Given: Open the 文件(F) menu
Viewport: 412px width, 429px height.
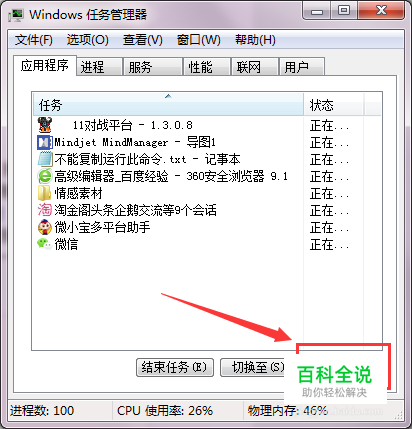Looking at the screenshot, I should (33, 40).
